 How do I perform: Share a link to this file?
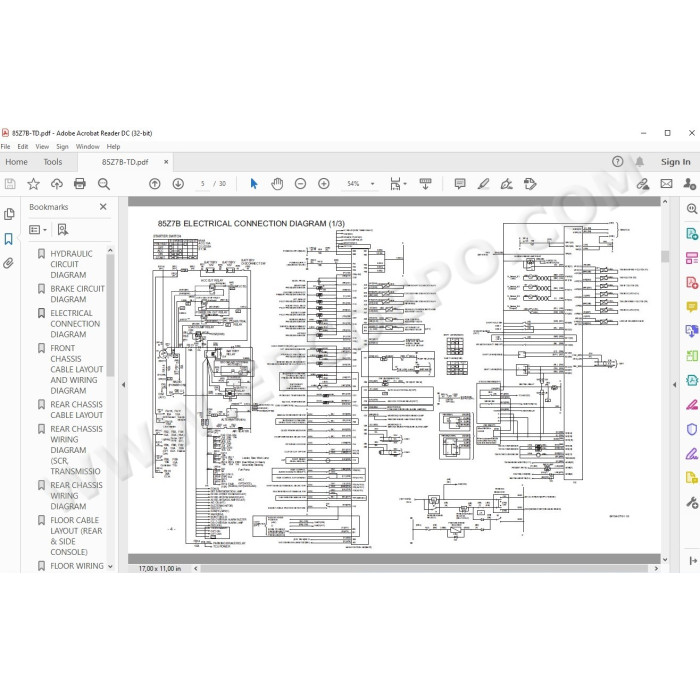643,183
